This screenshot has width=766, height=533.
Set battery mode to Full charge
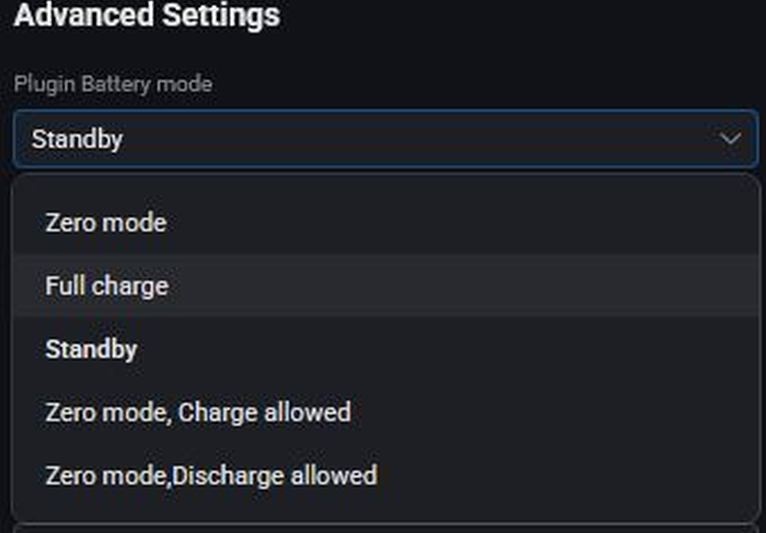(x=107, y=286)
